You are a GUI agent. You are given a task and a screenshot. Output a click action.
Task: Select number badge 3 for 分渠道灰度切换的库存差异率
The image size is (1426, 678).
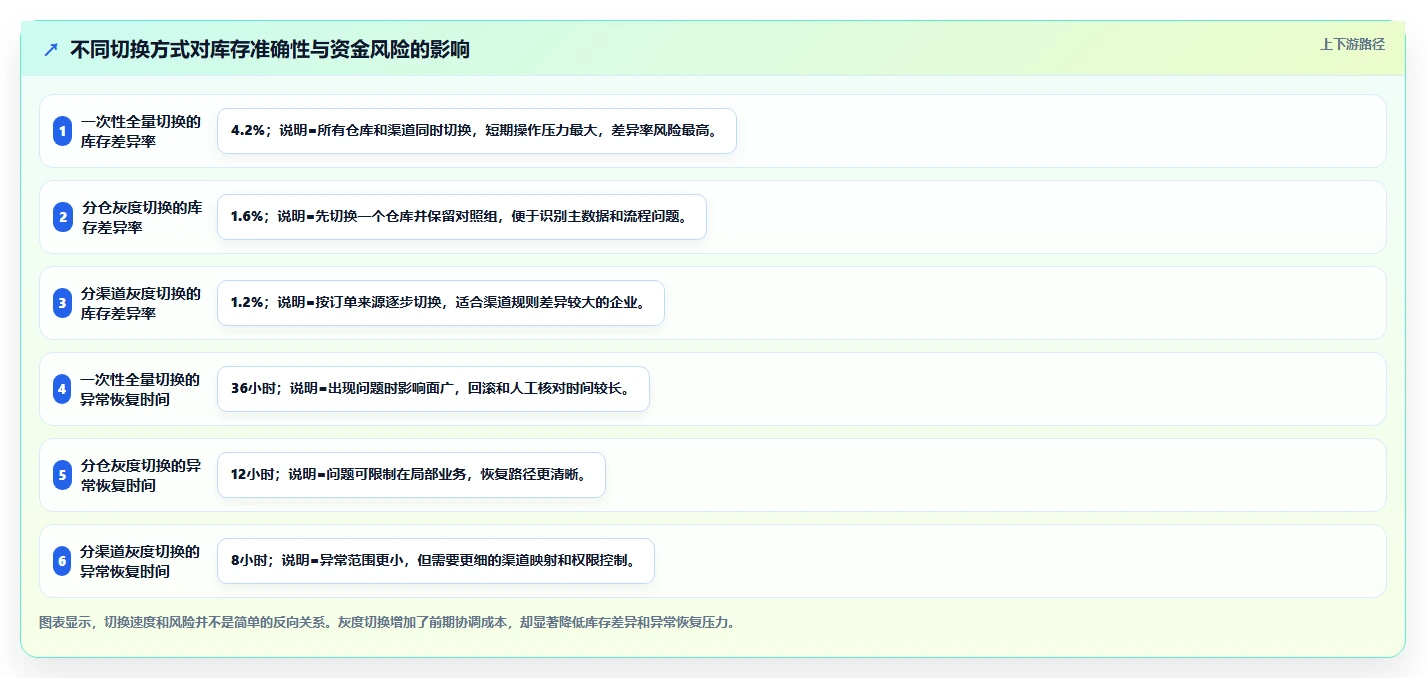pyautogui.click(x=62, y=303)
